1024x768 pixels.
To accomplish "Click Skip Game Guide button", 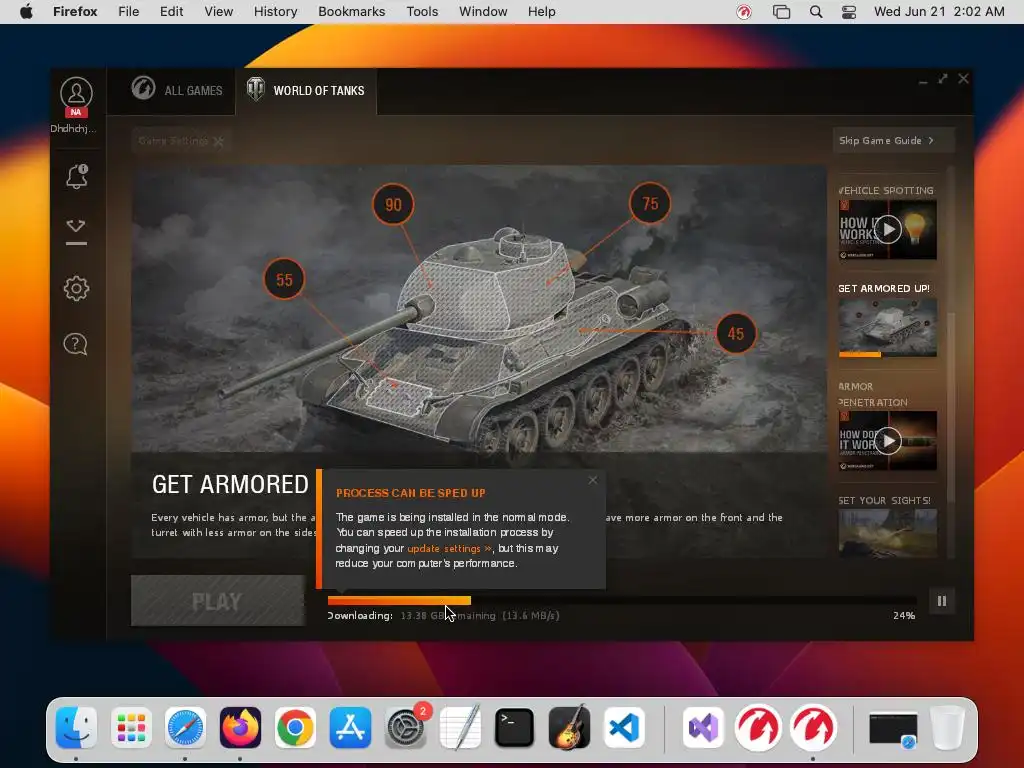I will (x=892, y=140).
